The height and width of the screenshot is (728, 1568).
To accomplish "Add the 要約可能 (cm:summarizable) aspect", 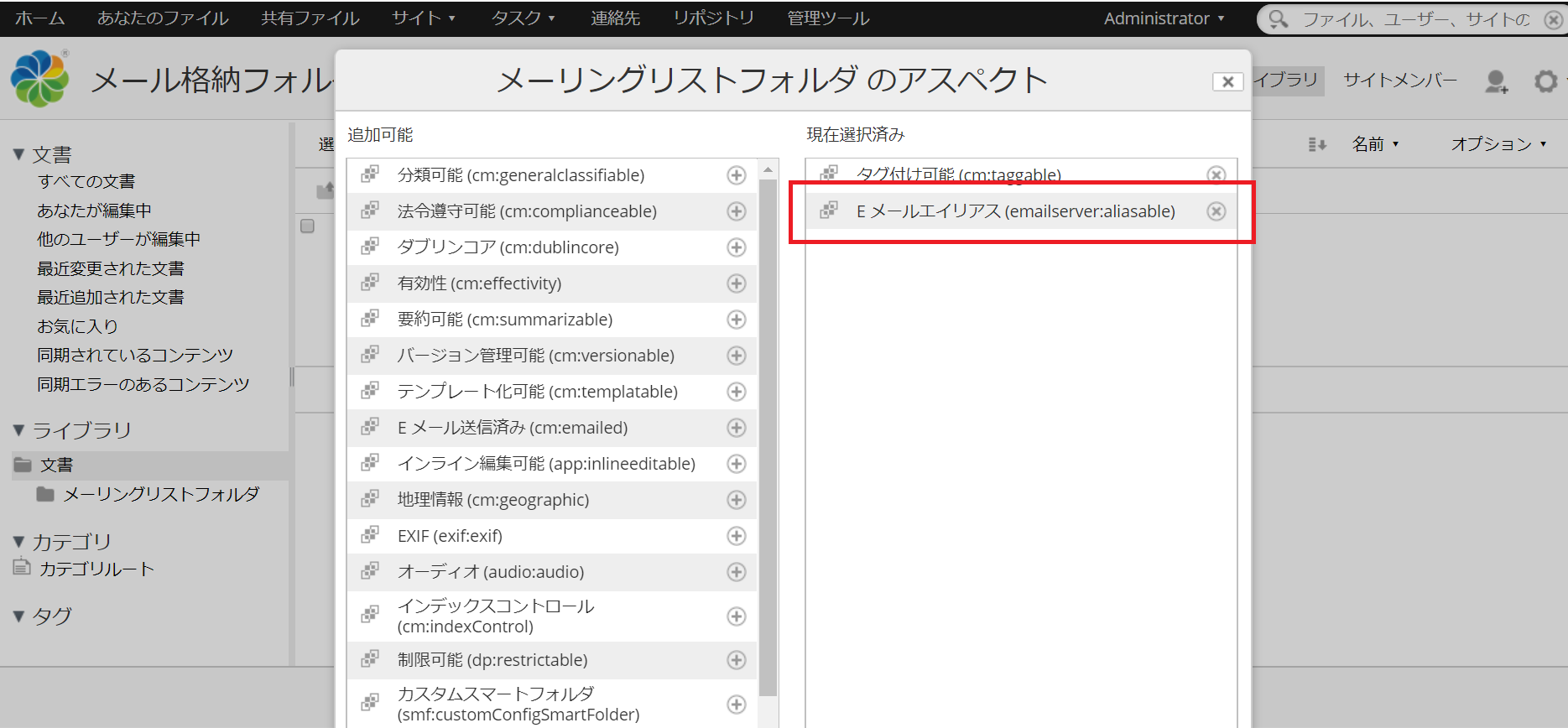I will [x=736, y=320].
